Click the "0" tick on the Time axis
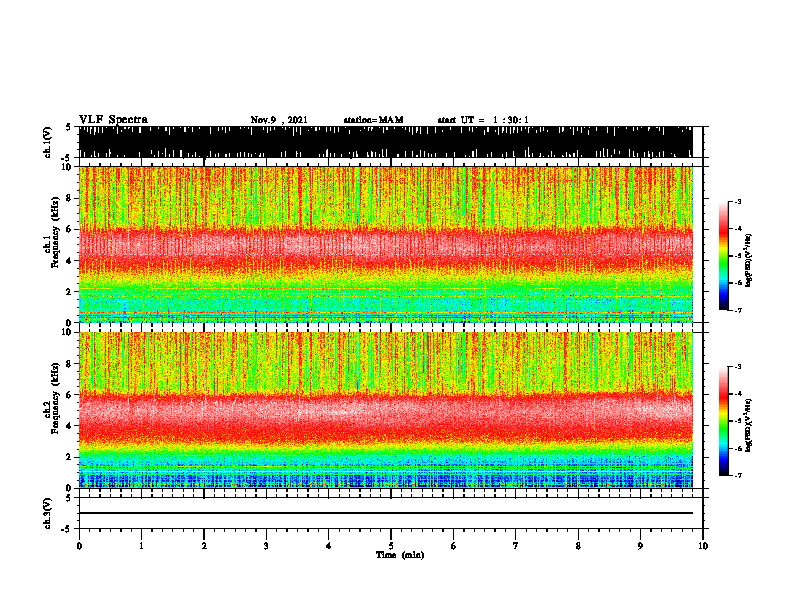Image resolution: width=792 pixels, height=612 pixels. 79,546
